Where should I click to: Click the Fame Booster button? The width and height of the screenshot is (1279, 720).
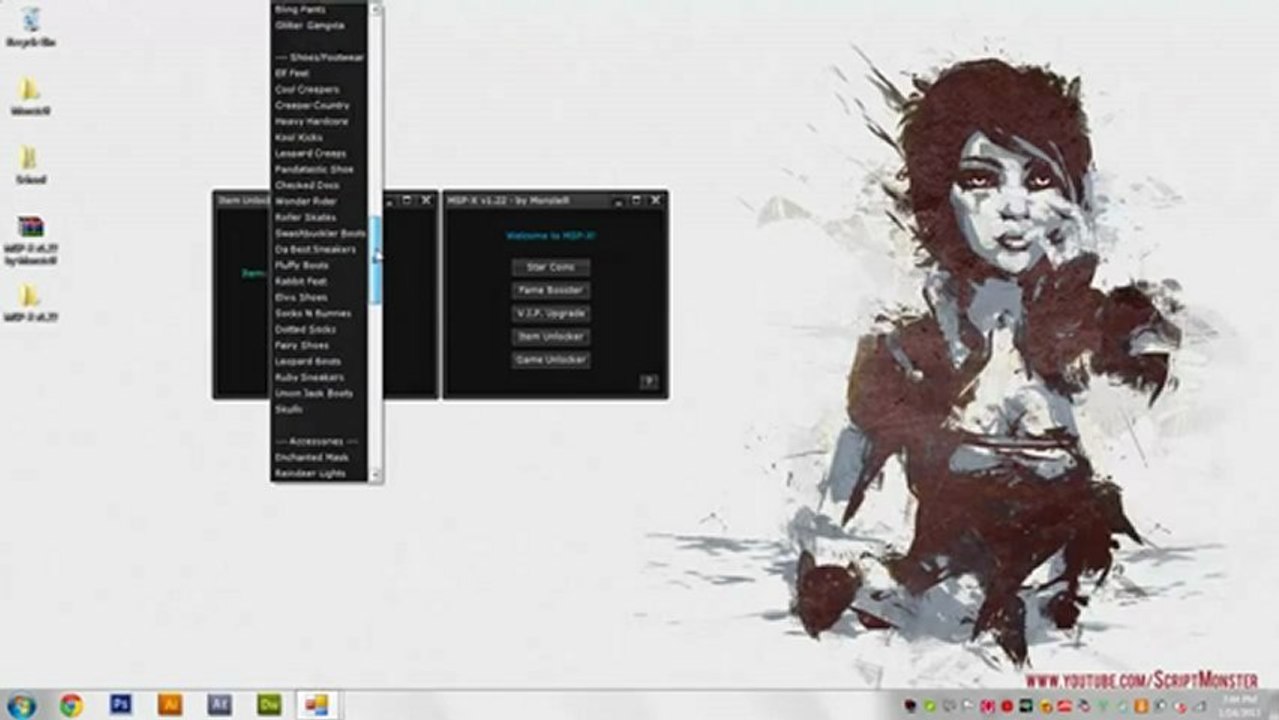[550, 290]
